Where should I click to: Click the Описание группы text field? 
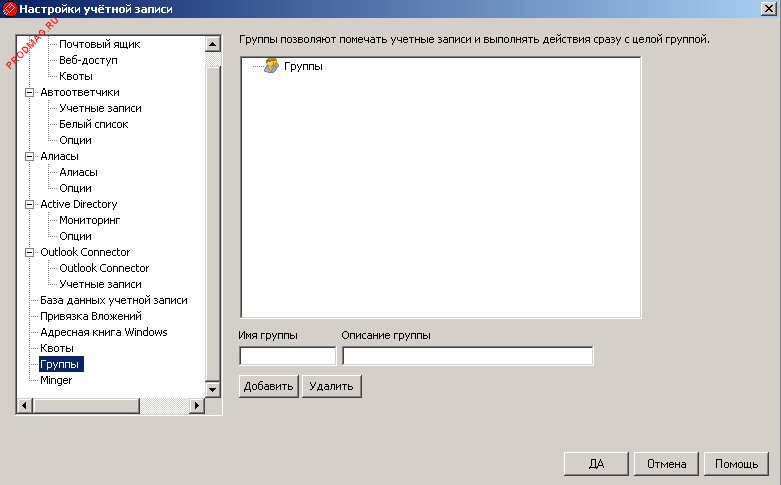[467, 356]
